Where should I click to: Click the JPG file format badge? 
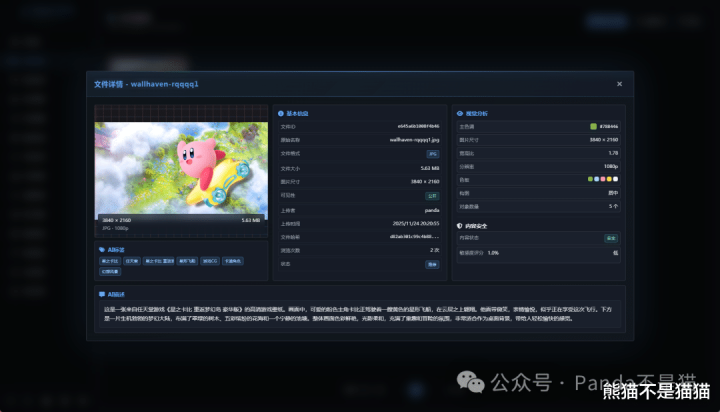(x=433, y=154)
